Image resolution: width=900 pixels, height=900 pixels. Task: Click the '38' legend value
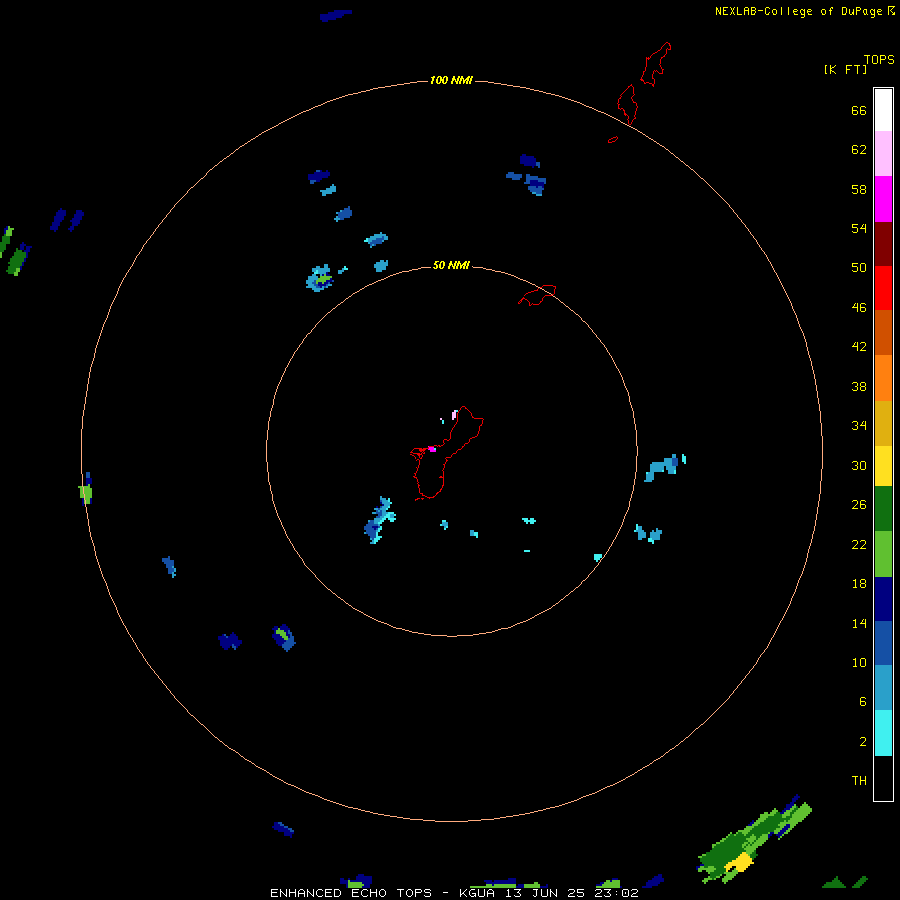click(859, 386)
